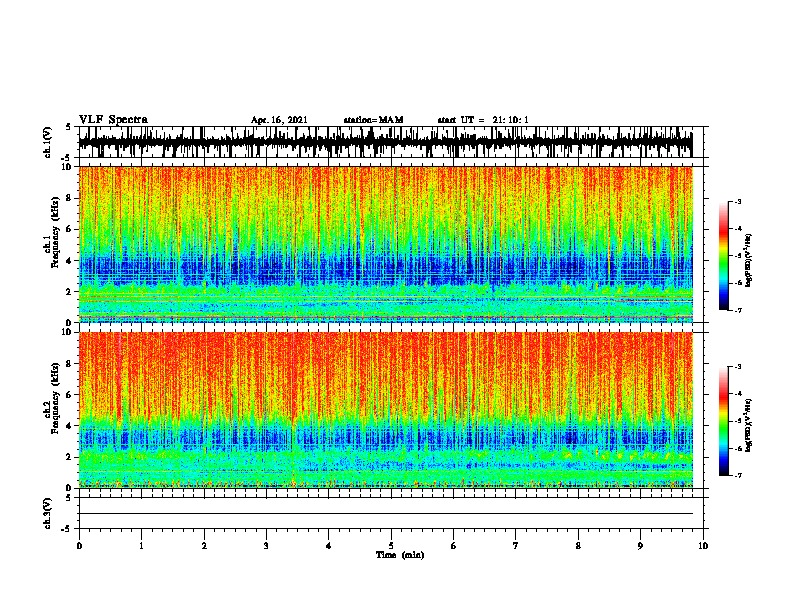
Task: Click the 'ch.3(V)' axis label
Action: 47,513
